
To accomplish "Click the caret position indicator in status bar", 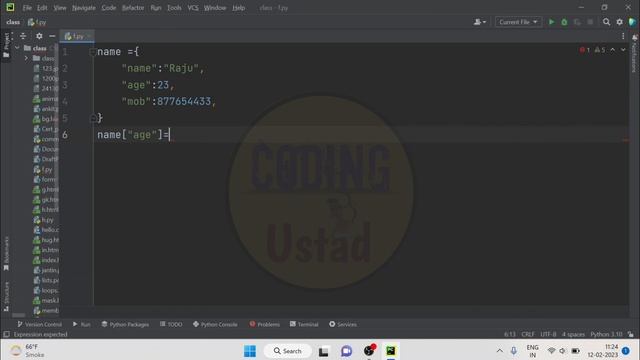I will [509, 334].
